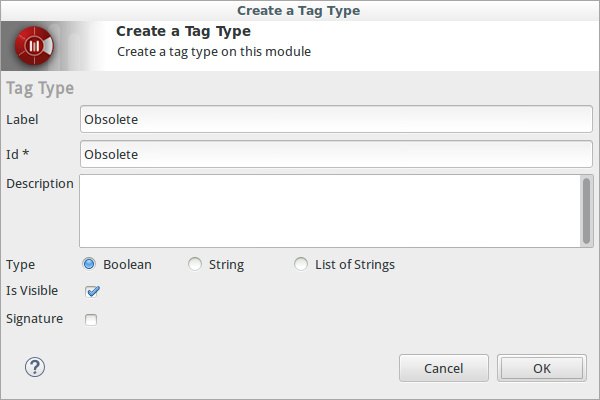Click the grey Tag Type section heading
This screenshot has width=600, height=400.
[x=40, y=88]
